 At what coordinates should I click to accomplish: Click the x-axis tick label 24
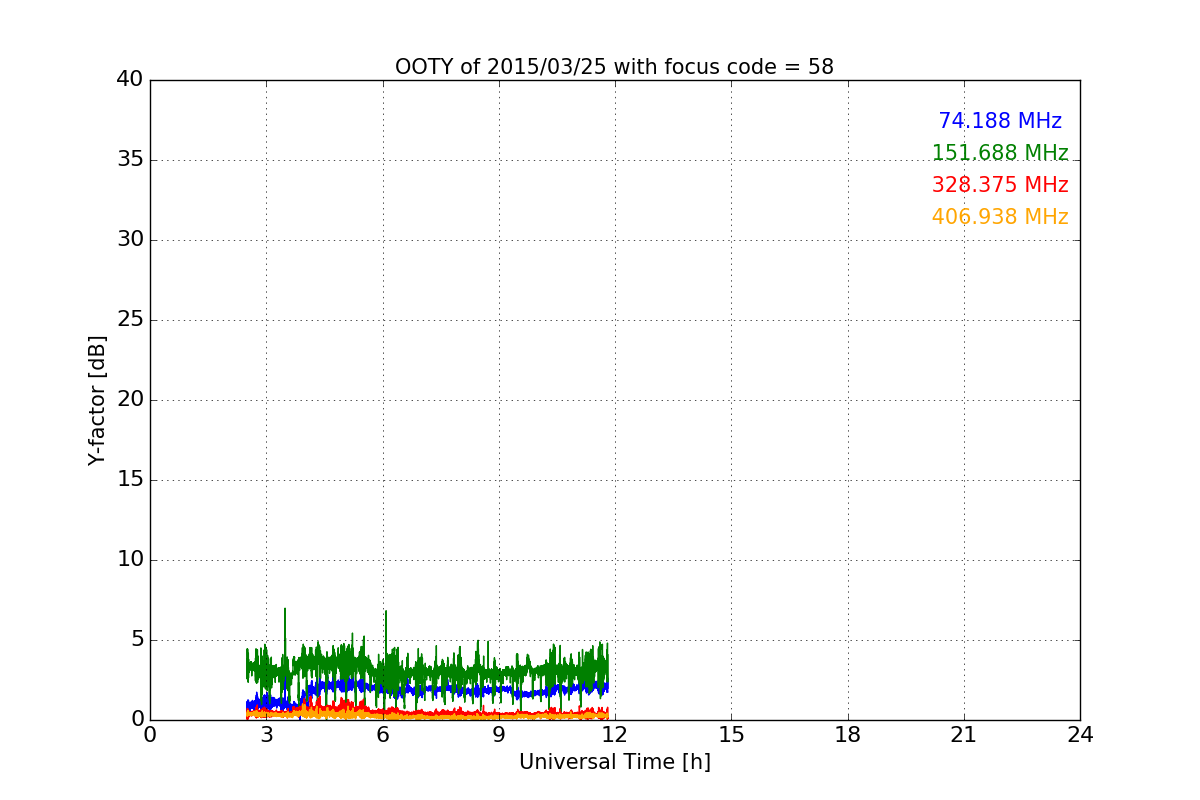[1080, 735]
